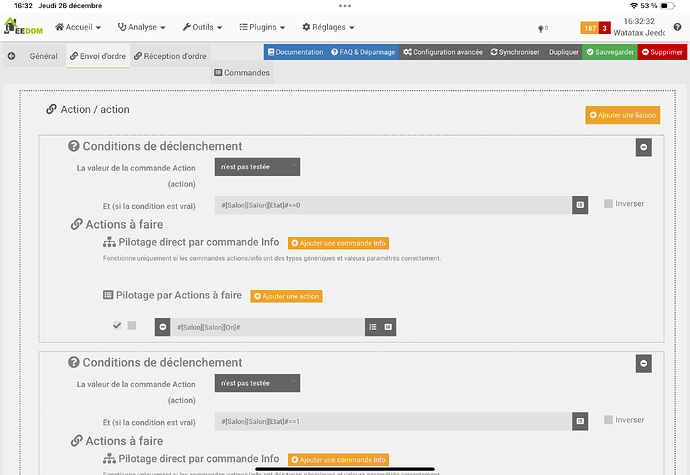The height and width of the screenshot is (475, 690).
Task: Open command picker beside the ==0 condition
Action: (580, 205)
